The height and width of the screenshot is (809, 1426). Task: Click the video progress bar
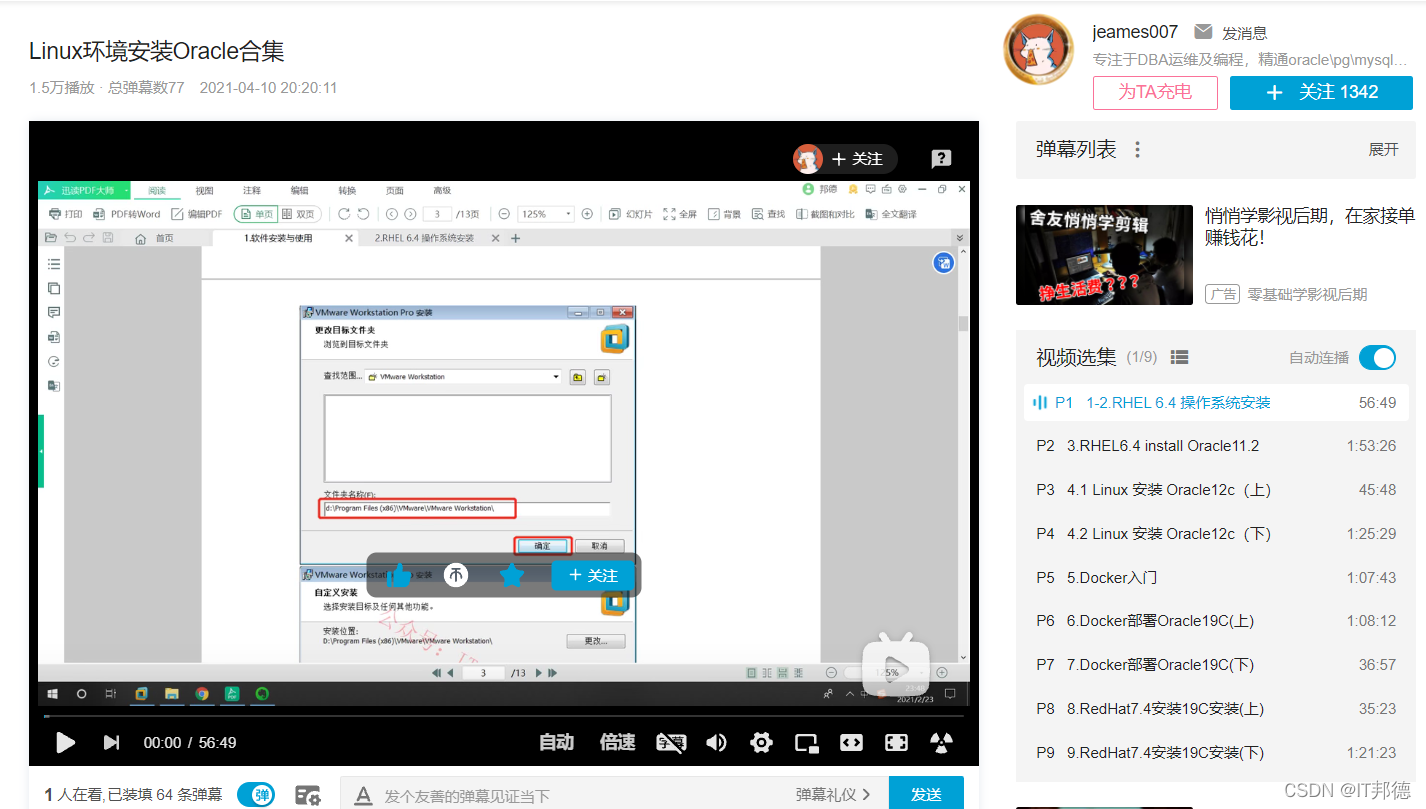click(x=503, y=716)
